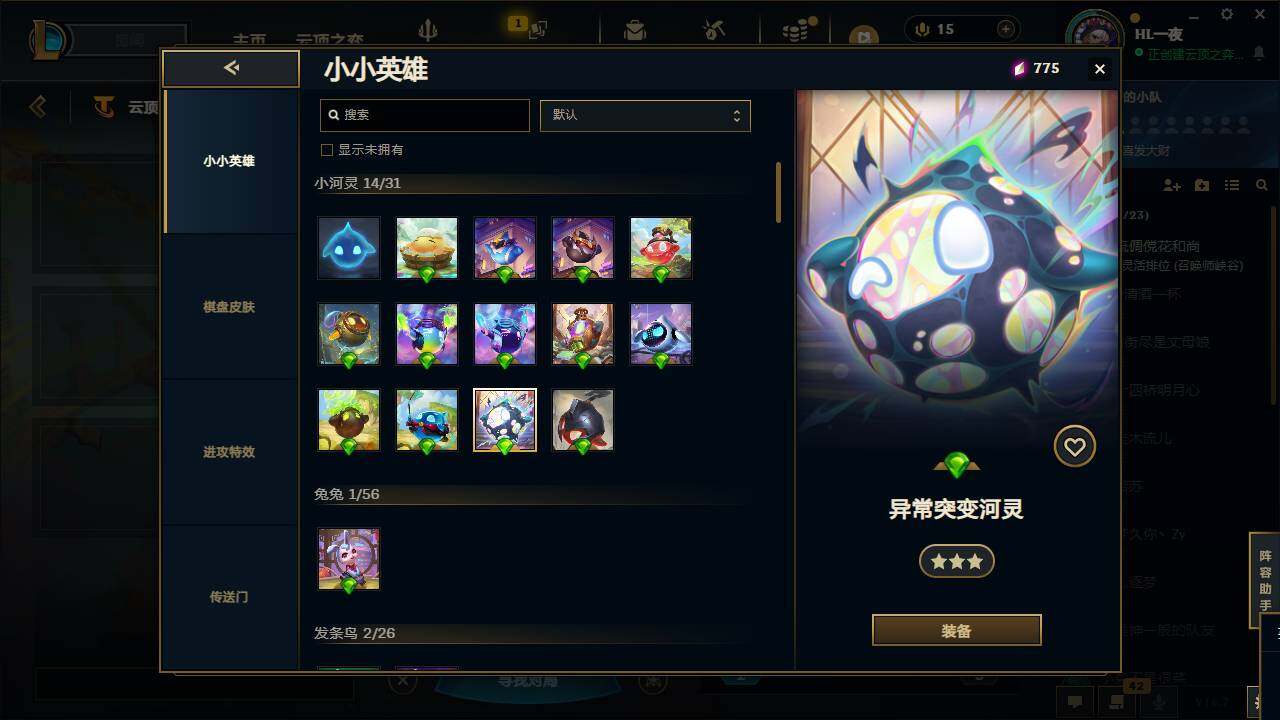Screen dimensions: 1280x720
Task: Collapse the 小河灵 14/31 section
Action: point(357,183)
